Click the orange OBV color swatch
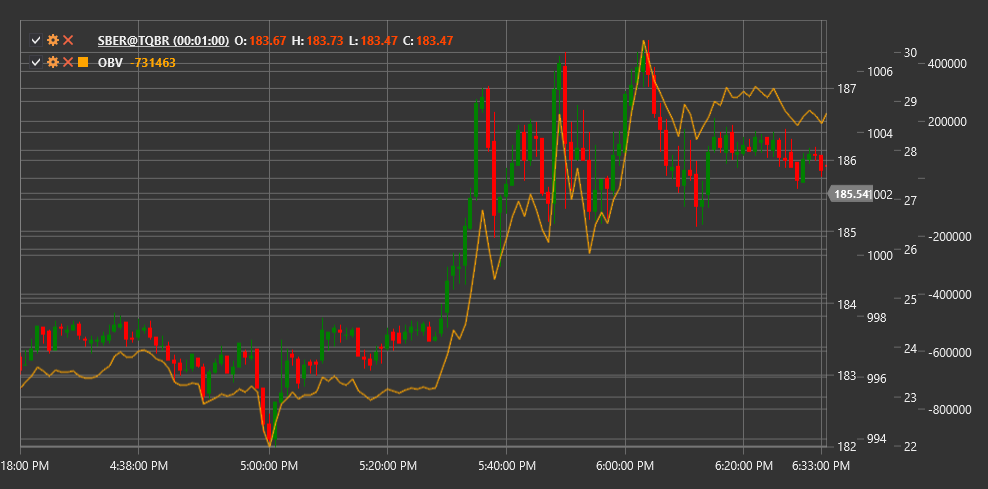This screenshot has height=489, width=988. (83, 62)
